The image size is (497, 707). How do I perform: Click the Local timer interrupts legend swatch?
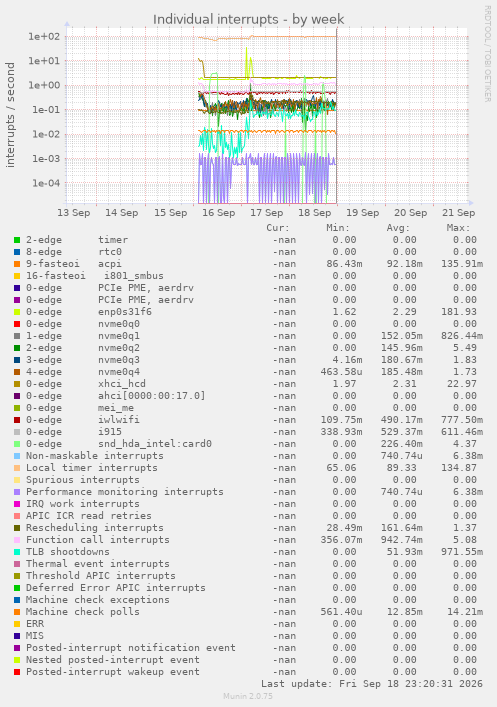(17, 468)
